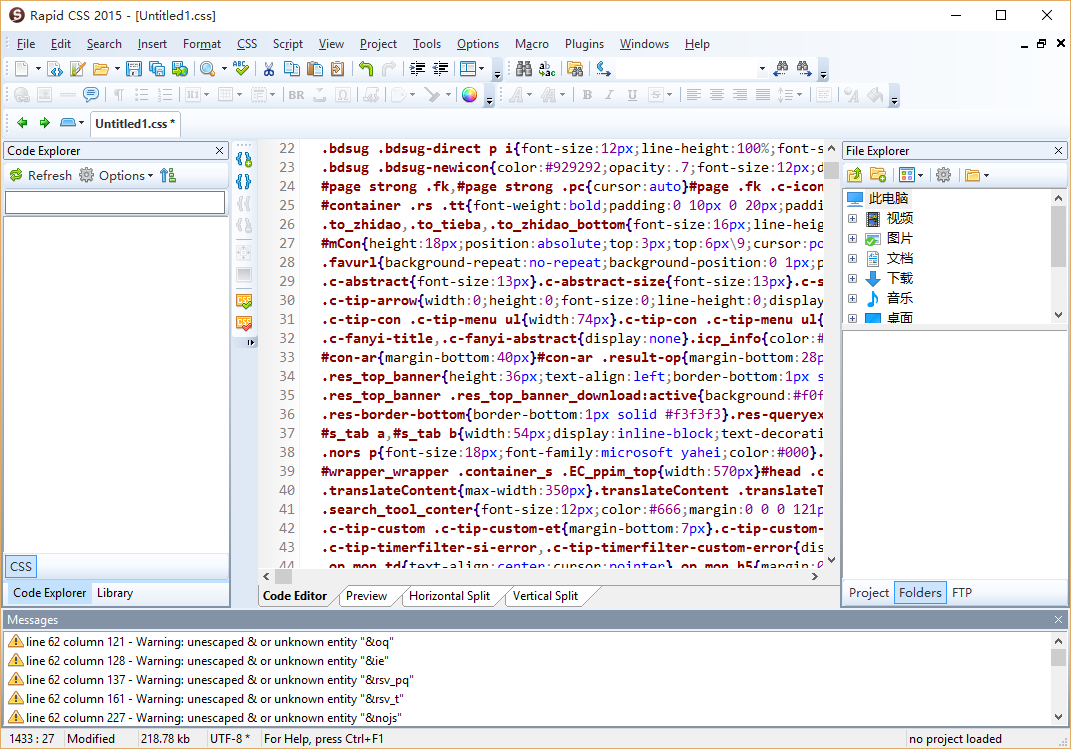
Task: Click the Replace ab-ac icon
Action: 547,68
